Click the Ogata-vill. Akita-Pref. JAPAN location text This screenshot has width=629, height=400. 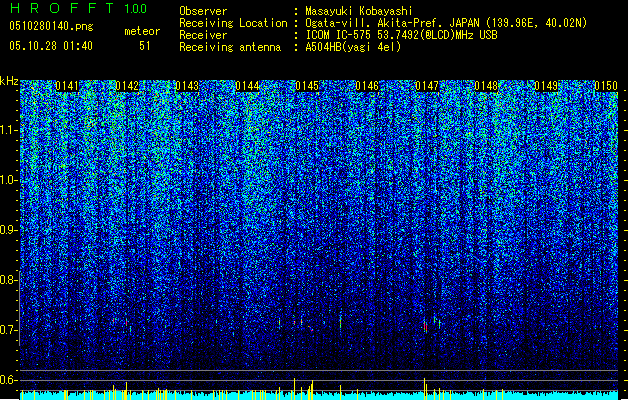[446, 23]
